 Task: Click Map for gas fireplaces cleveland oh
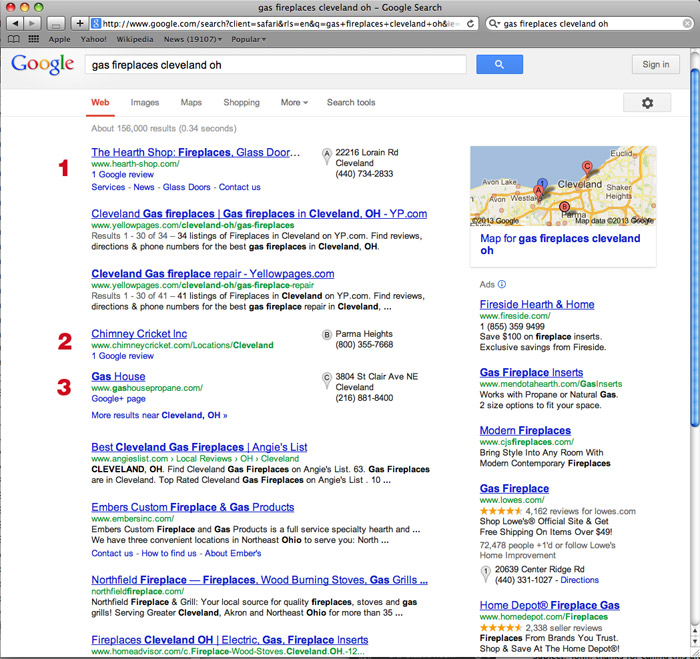click(560, 244)
